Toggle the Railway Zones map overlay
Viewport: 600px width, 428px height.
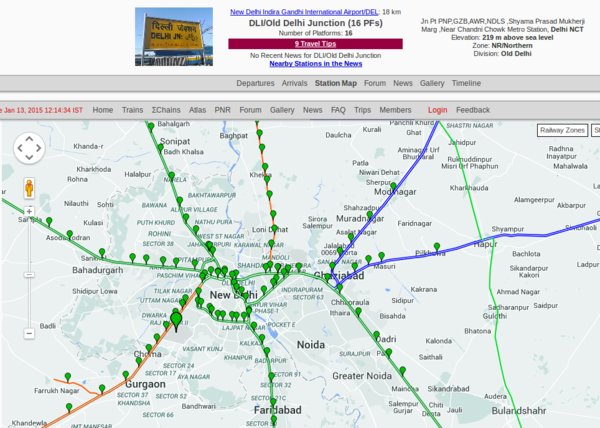click(x=563, y=131)
